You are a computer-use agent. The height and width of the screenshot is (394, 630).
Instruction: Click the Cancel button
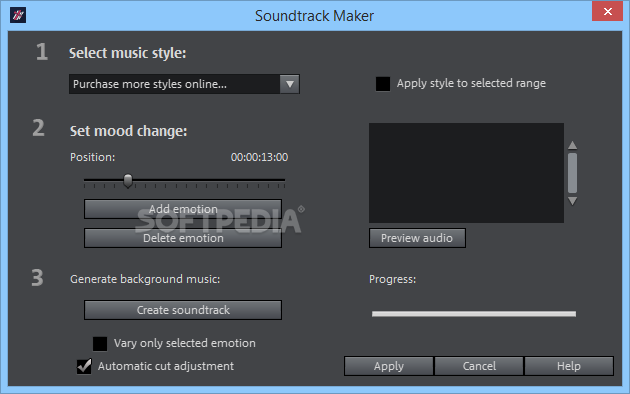[x=479, y=366]
